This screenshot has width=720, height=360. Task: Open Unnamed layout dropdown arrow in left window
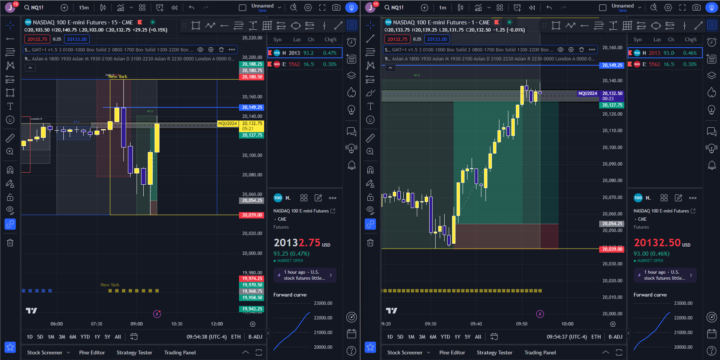point(280,8)
